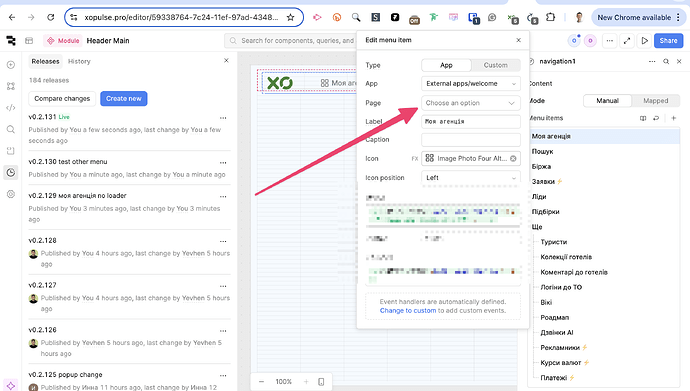The image size is (690, 391).
Task: Open options for release v0.2.130 test other menu
Action: click(x=223, y=162)
